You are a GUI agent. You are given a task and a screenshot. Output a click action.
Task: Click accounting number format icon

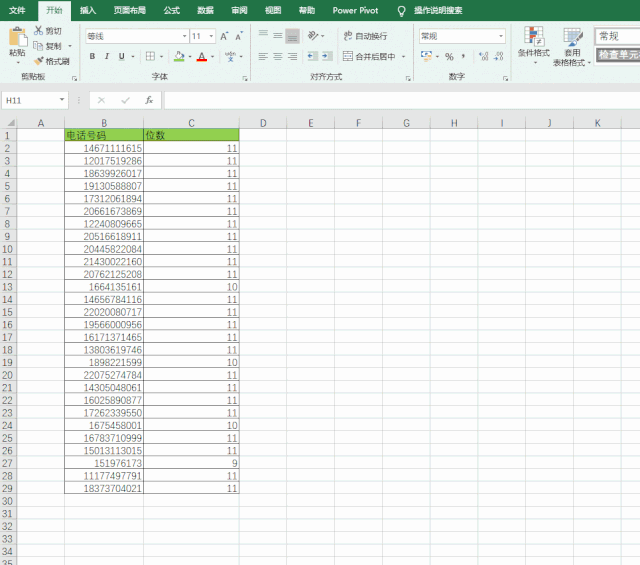coord(426,56)
